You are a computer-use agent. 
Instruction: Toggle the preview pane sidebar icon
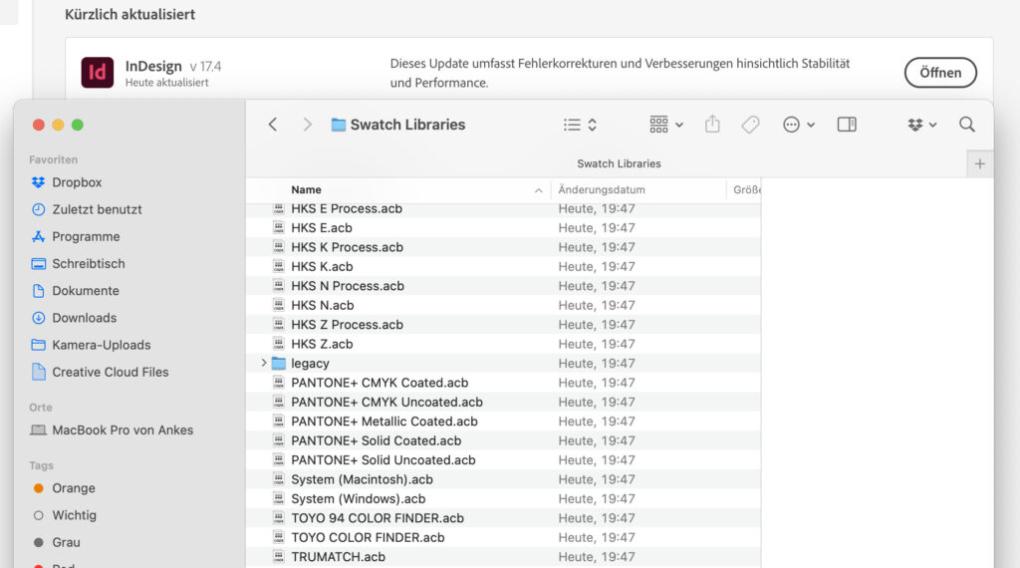(x=846, y=125)
